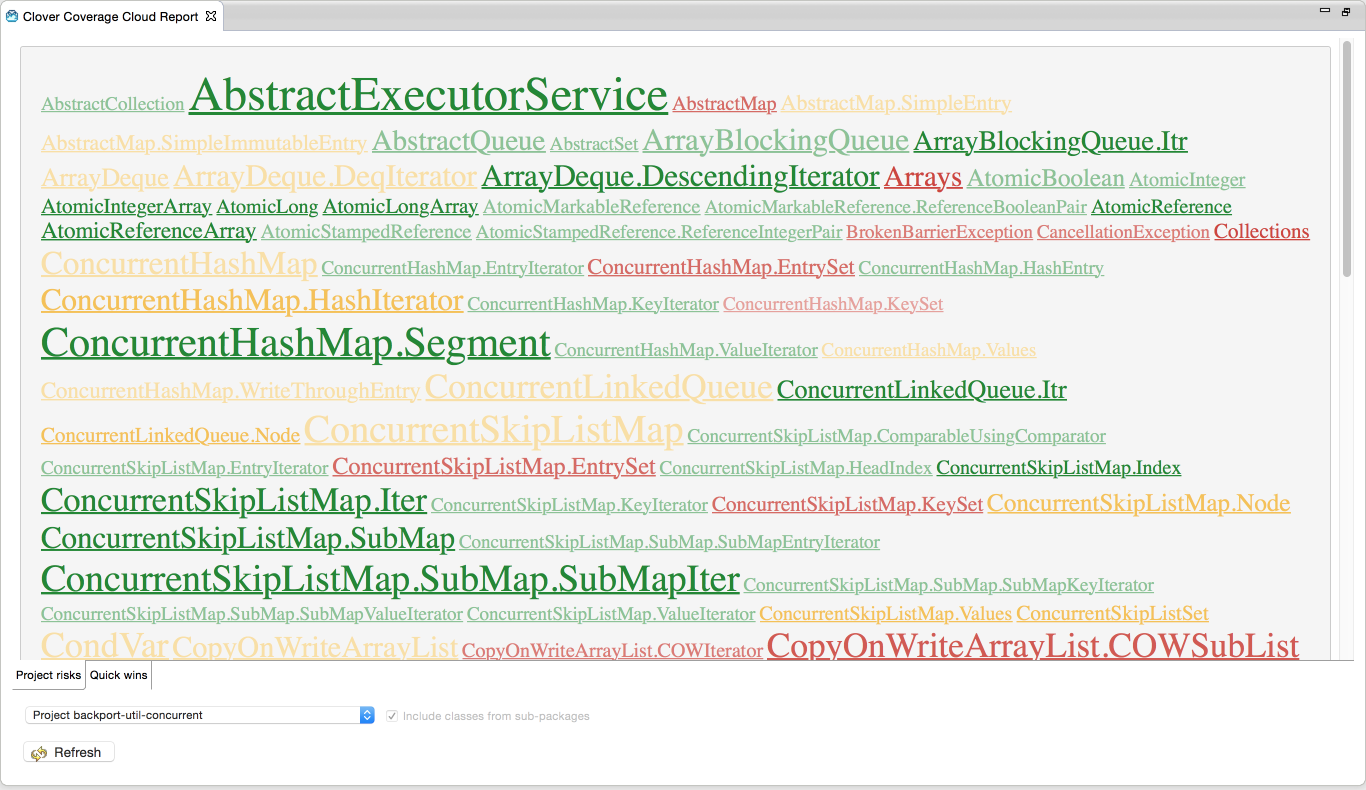Select the ConcurrentLinkedQueue.Itr link

click(x=921, y=390)
